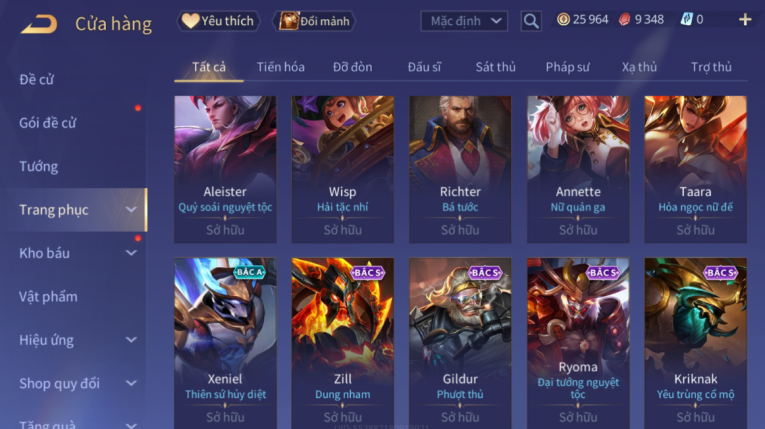The image size is (765, 429).
Task: Select the Aleister Quỷ soái nguyệt tộc skin
Action: [225, 169]
